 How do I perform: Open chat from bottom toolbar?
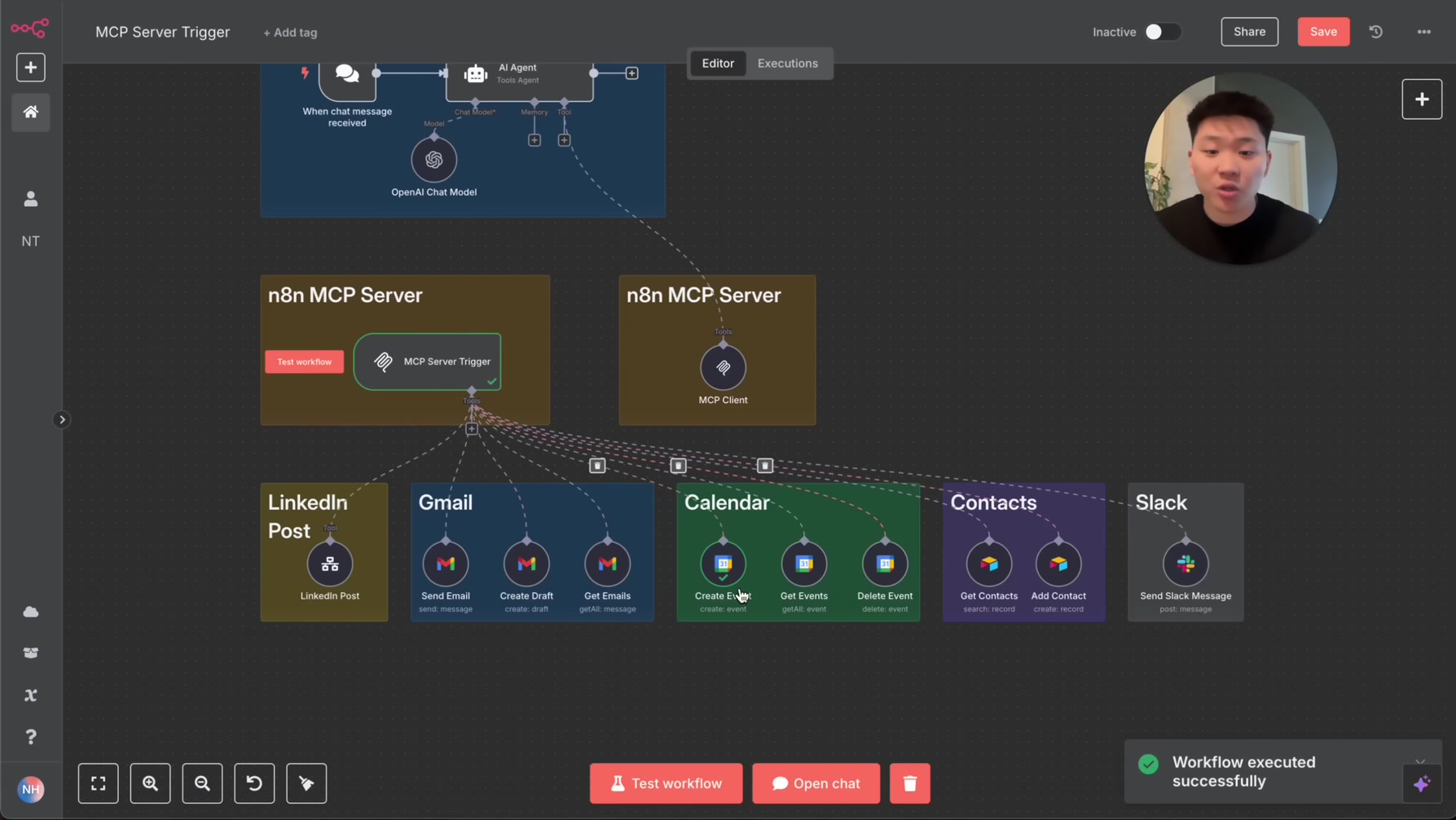point(816,783)
